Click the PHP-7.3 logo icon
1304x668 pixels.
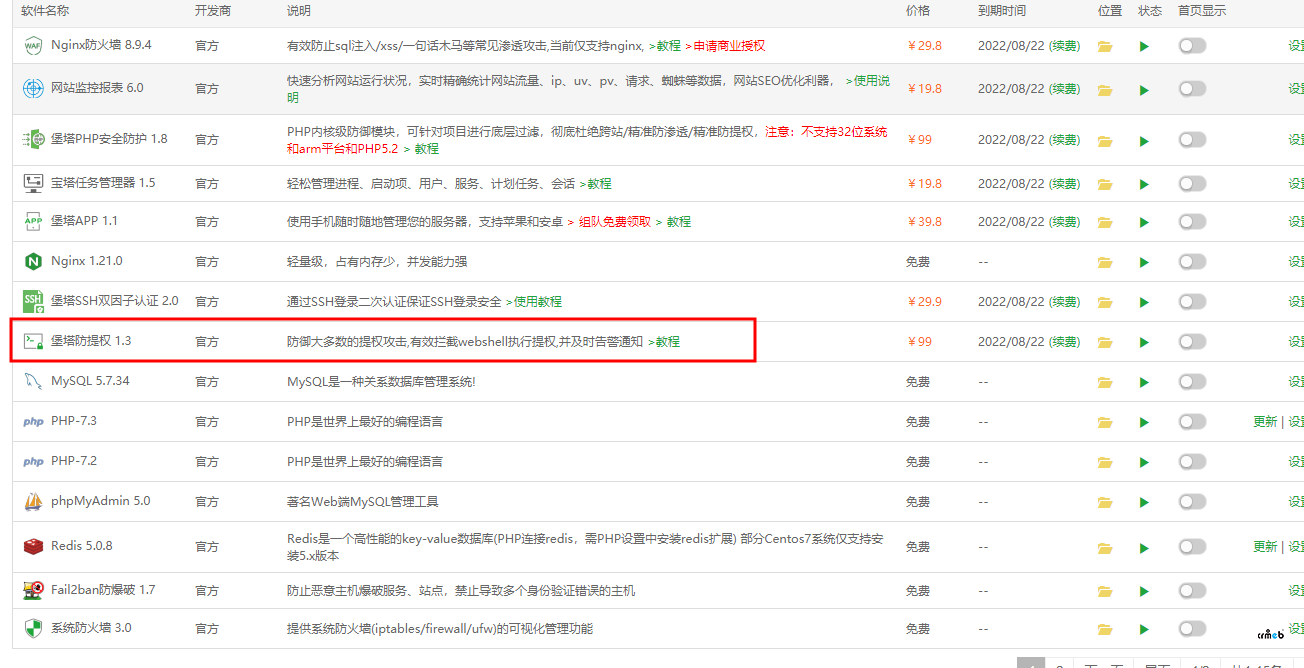point(33,421)
